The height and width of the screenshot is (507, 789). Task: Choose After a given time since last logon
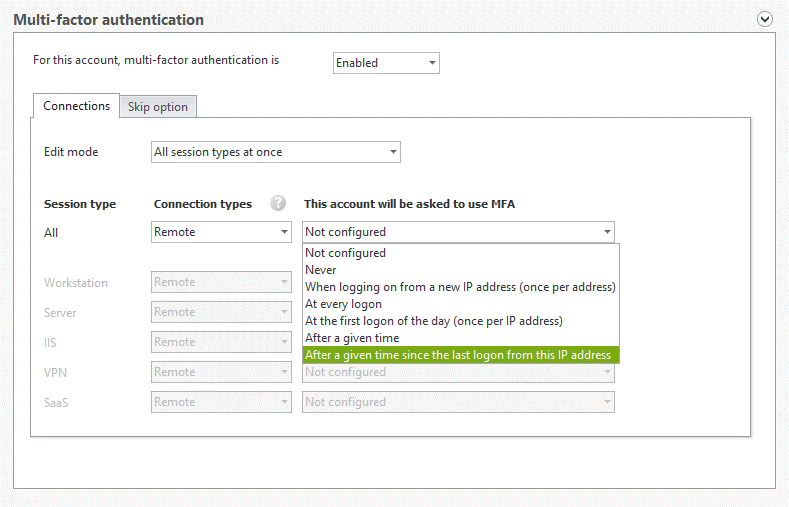point(461,355)
